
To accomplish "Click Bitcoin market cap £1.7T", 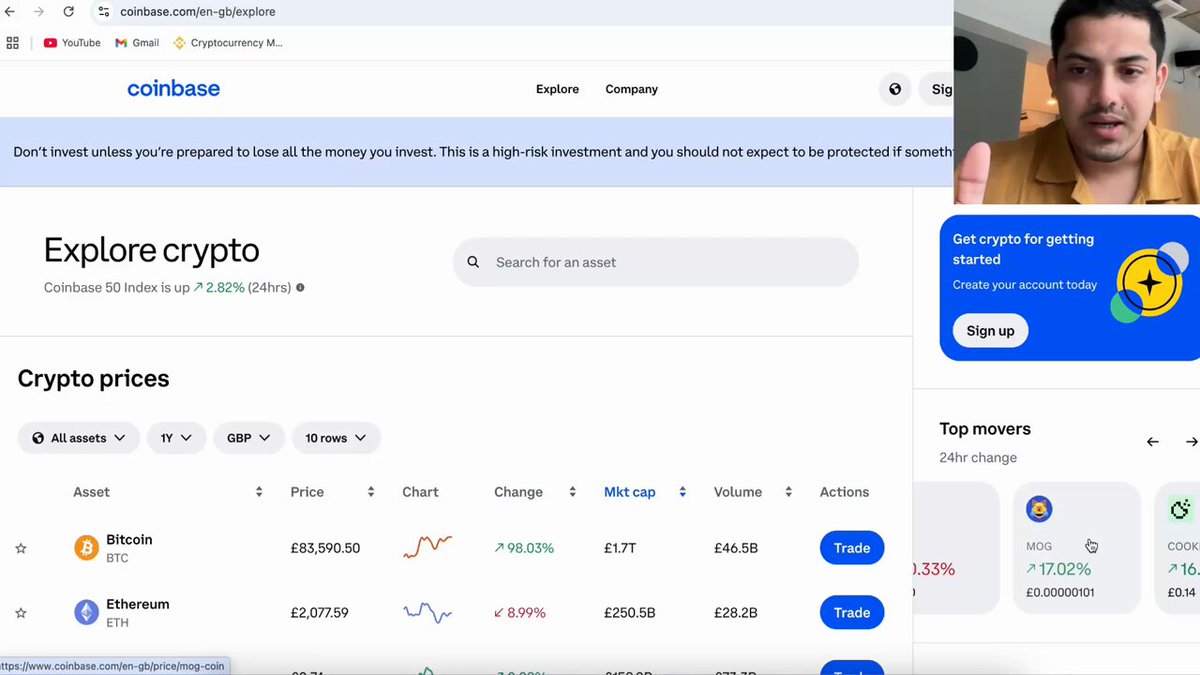I will (620, 548).
